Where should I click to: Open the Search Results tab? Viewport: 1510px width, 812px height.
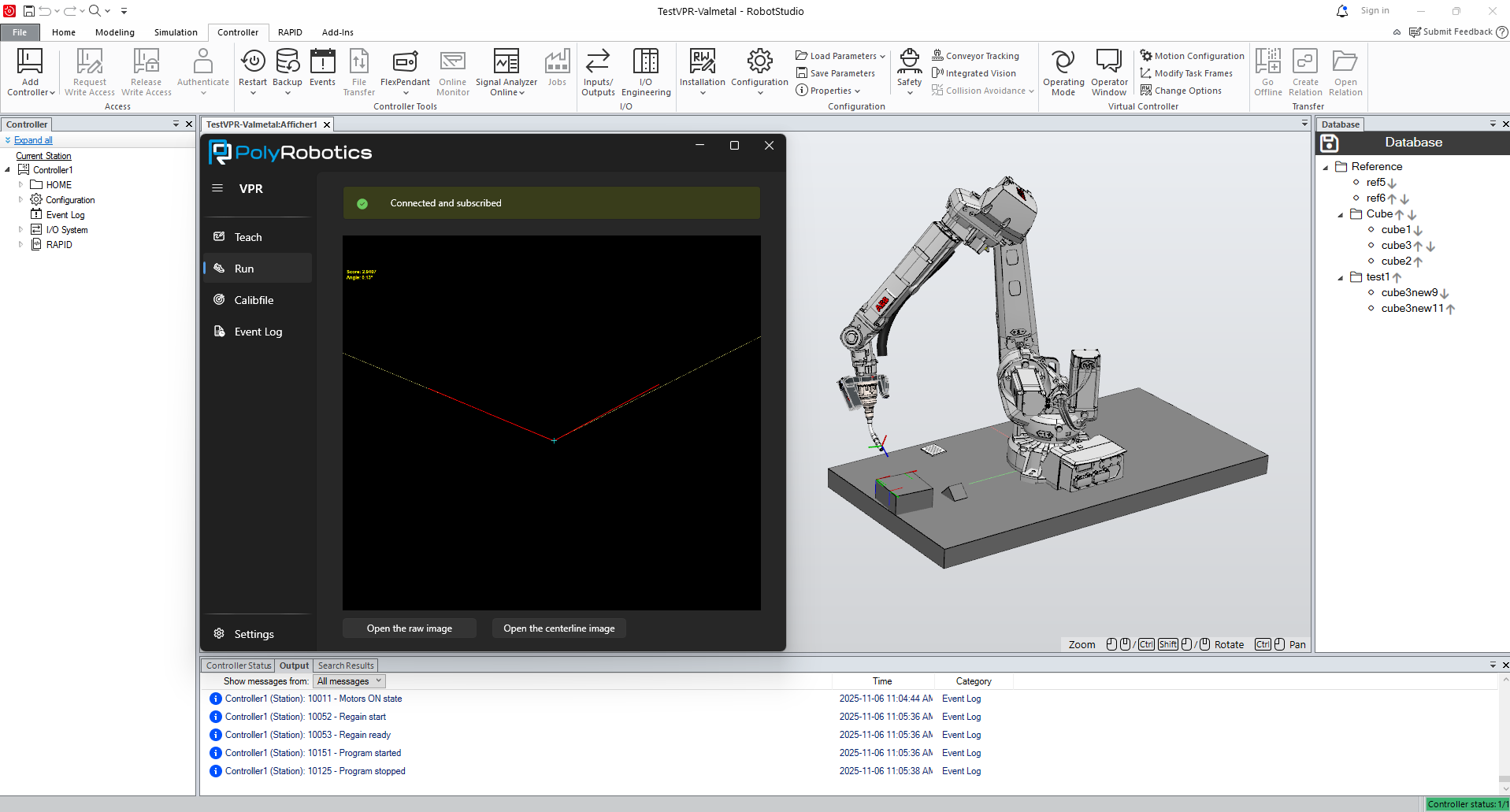[x=346, y=666]
